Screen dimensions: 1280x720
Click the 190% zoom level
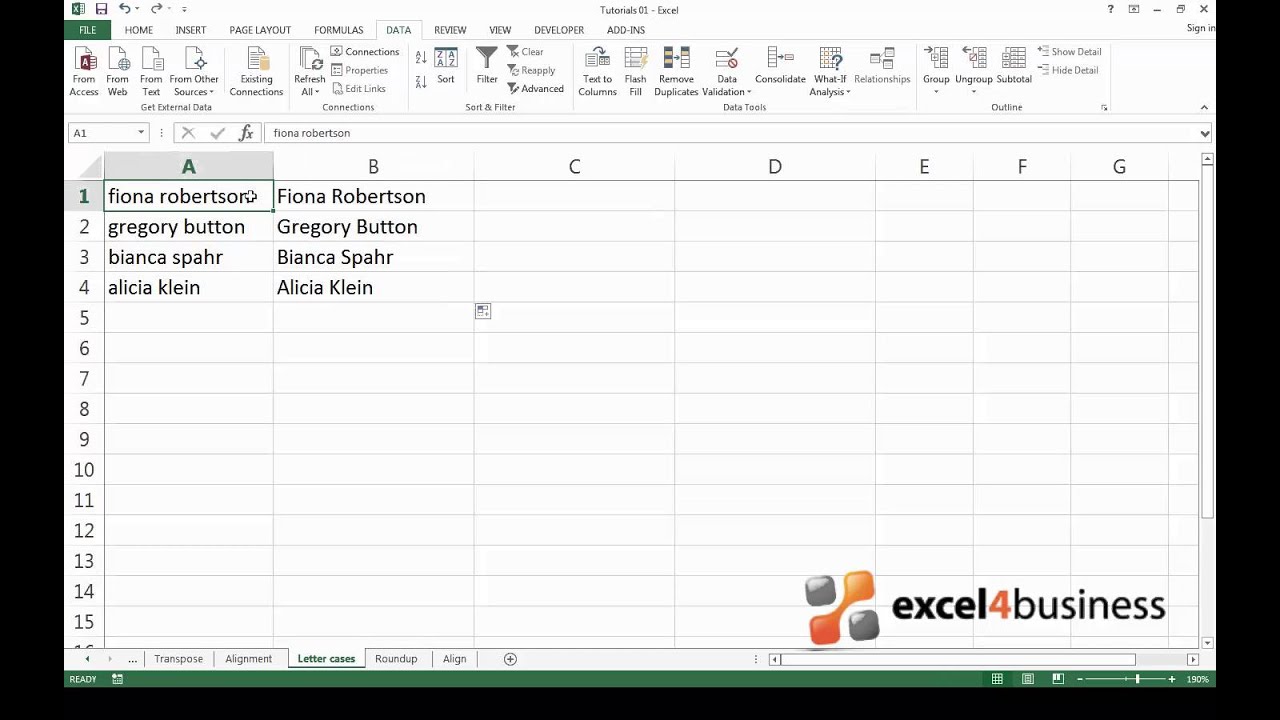coord(1197,679)
